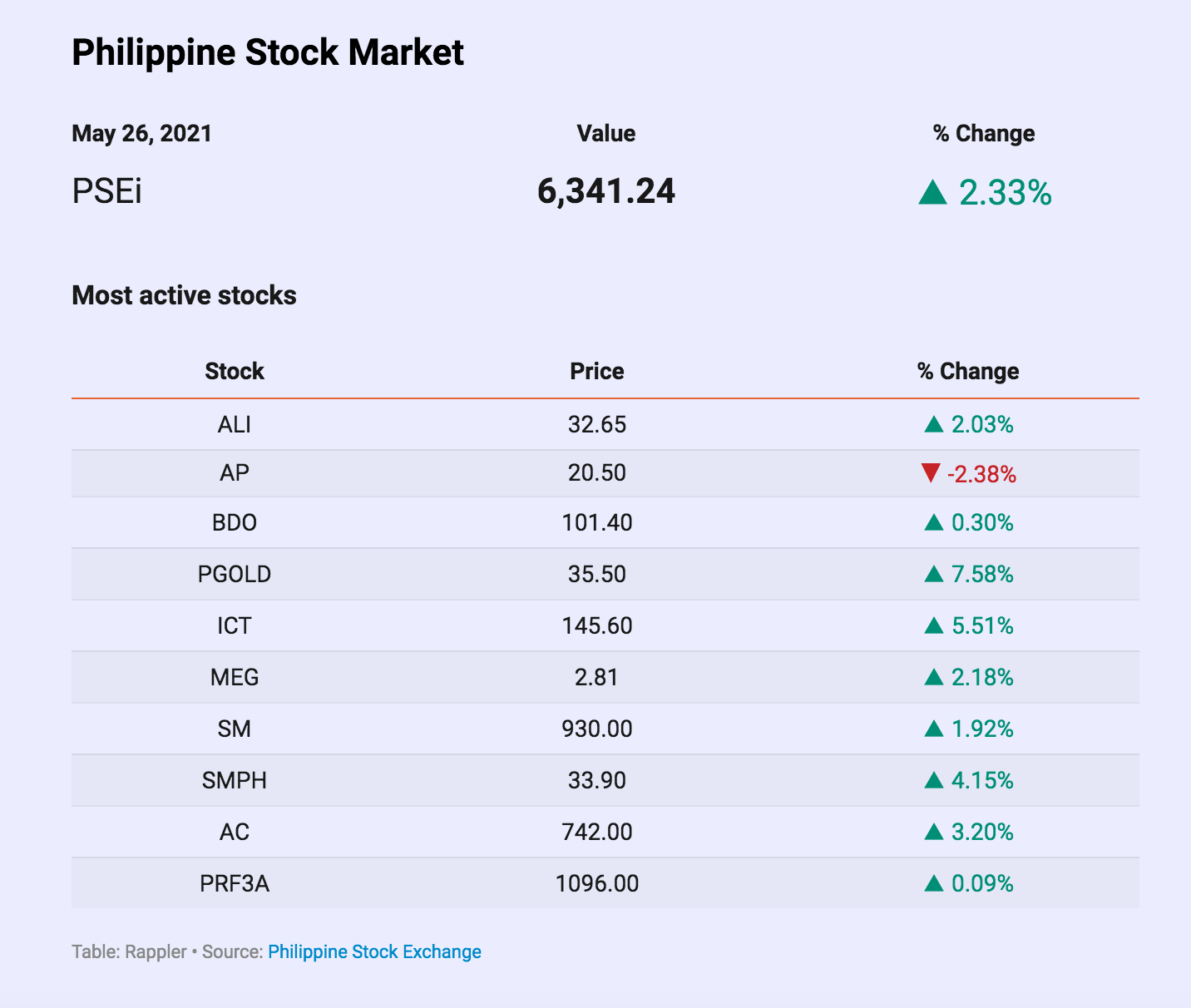Screen dimensions: 1191x1008
Task: Click the up triangle in the AC row
Action: point(933,832)
